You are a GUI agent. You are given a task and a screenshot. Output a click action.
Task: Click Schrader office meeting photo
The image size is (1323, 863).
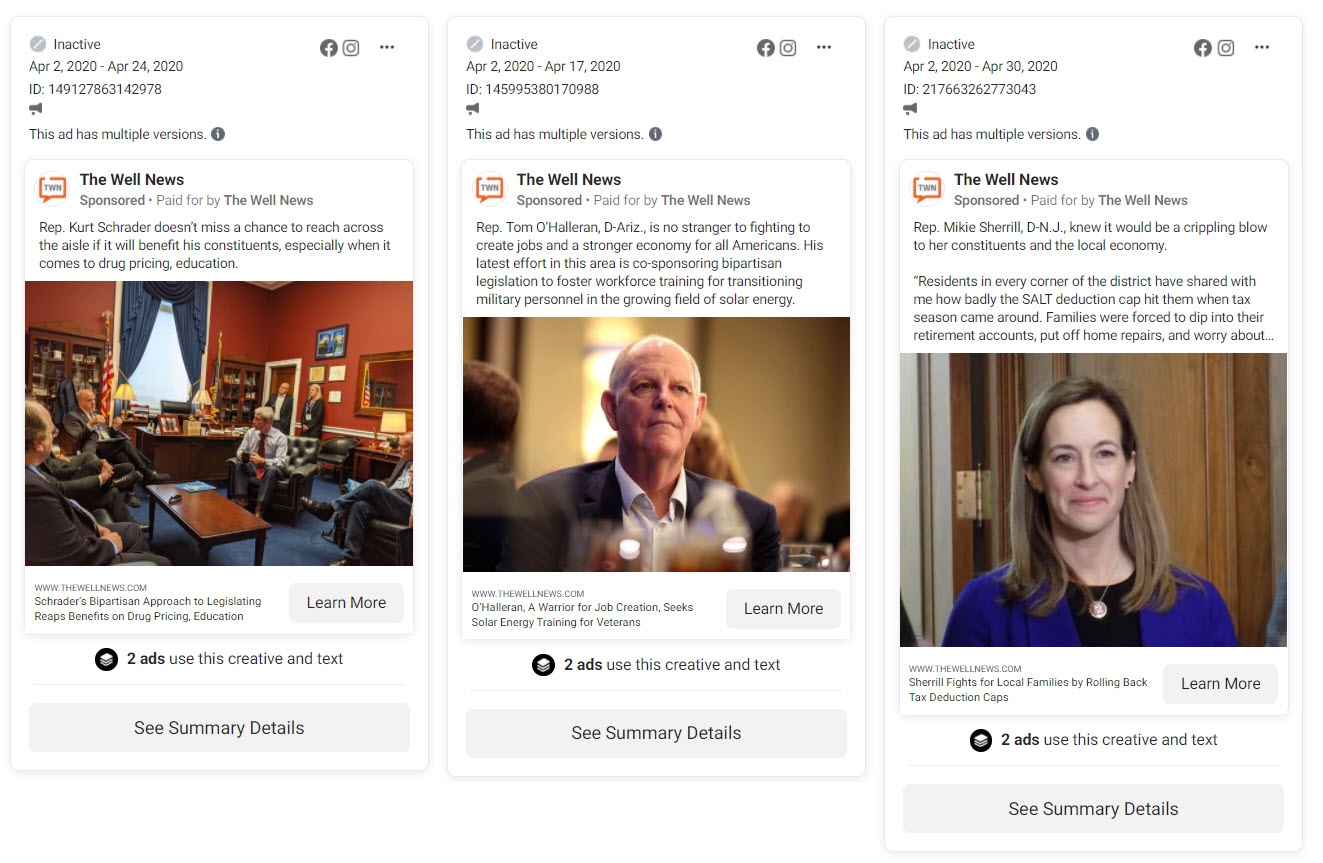(219, 424)
